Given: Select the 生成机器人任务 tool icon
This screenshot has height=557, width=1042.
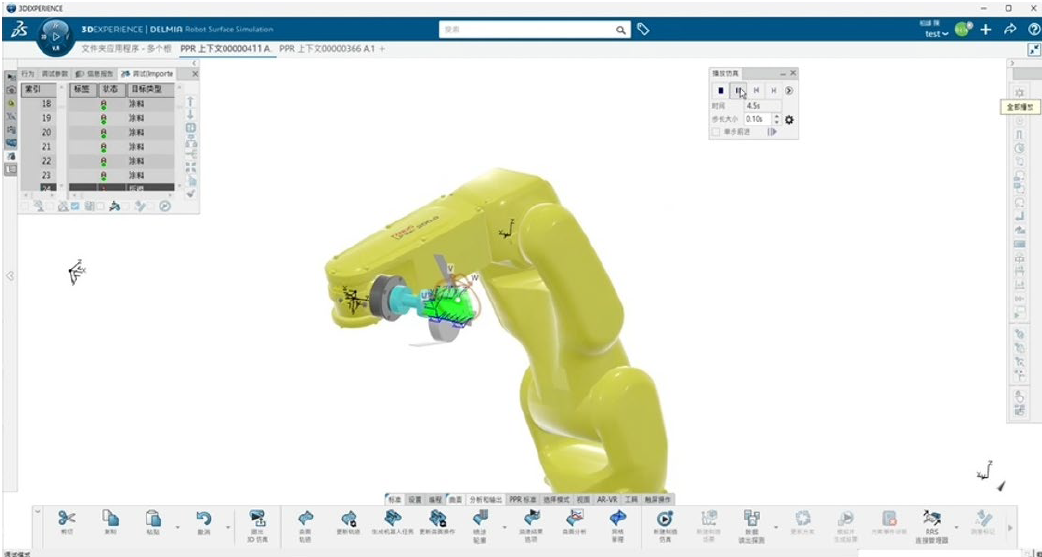Looking at the screenshot, I should pyautogui.click(x=393, y=518).
